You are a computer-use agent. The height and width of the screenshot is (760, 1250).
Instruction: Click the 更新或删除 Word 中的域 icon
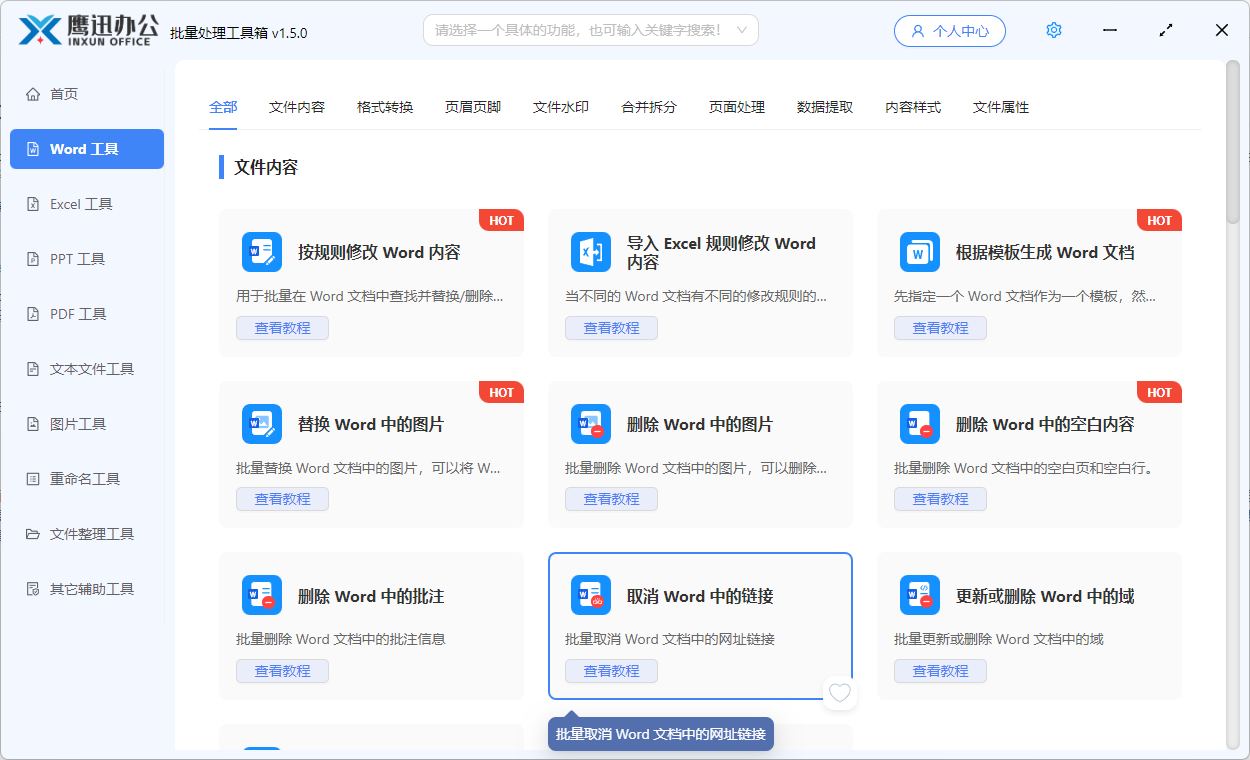coord(920,595)
